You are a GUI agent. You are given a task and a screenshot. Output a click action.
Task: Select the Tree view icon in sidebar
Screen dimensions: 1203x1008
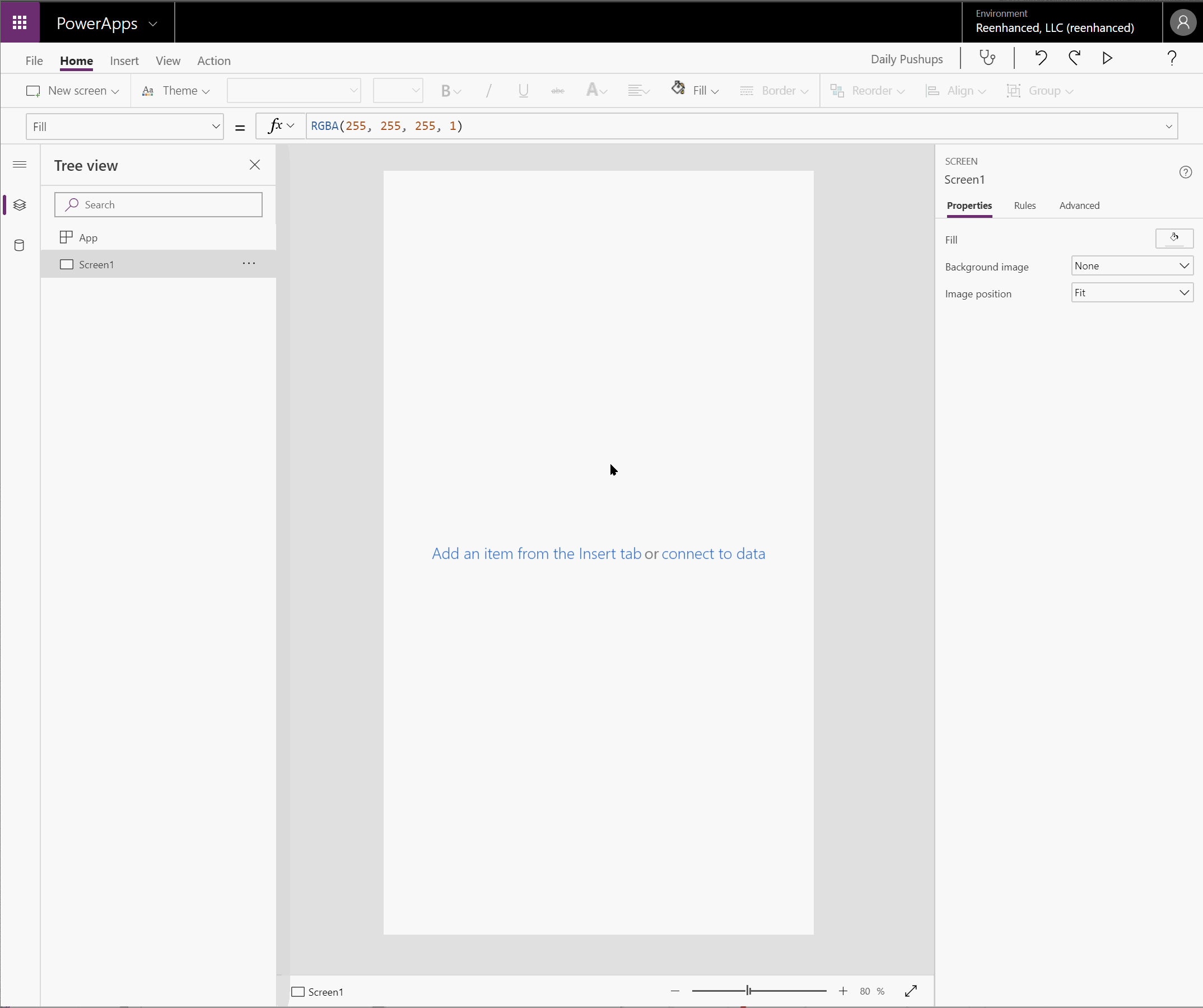point(19,204)
